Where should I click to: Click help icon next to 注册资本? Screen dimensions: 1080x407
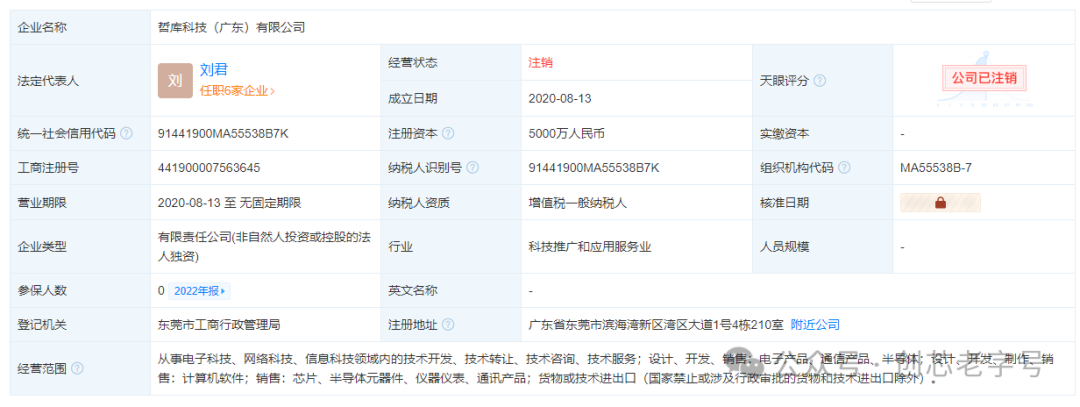click(448, 134)
